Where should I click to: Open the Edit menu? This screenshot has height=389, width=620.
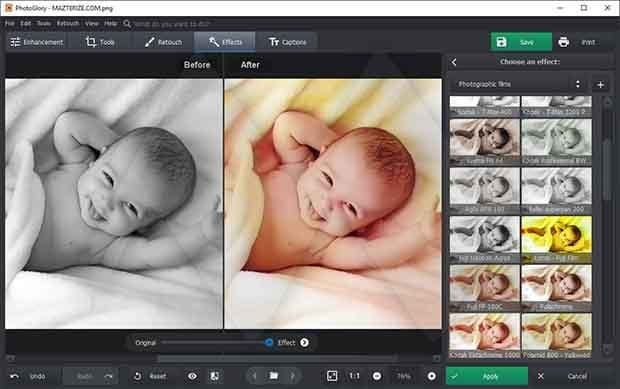(x=26, y=24)
